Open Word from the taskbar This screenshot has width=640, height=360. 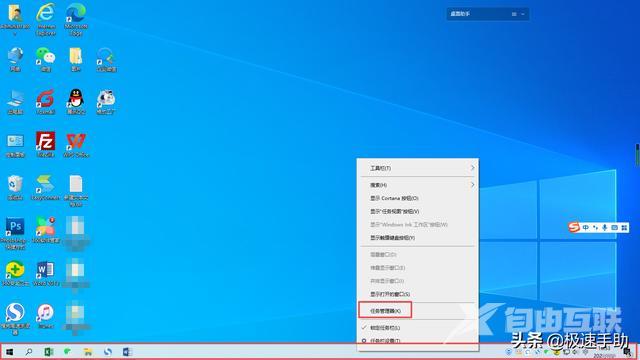[x=127, y=352]
